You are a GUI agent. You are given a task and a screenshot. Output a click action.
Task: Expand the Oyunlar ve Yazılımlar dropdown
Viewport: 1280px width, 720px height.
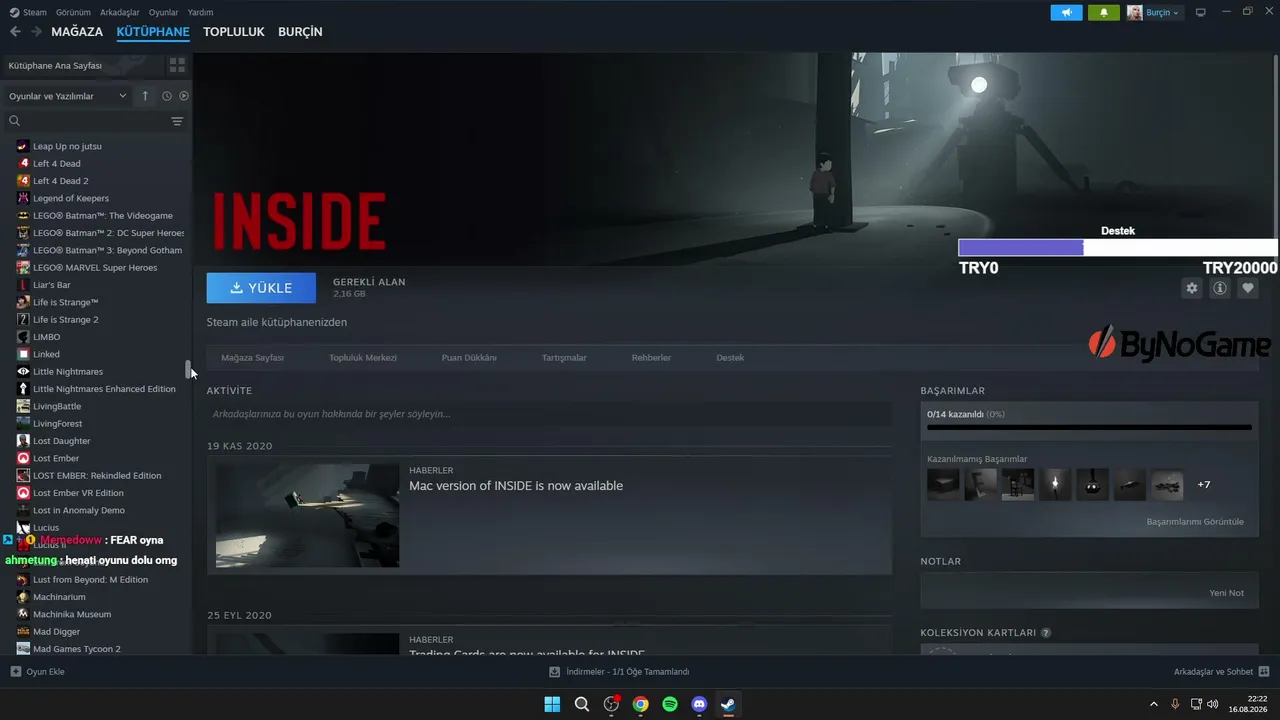coord(67,96)
